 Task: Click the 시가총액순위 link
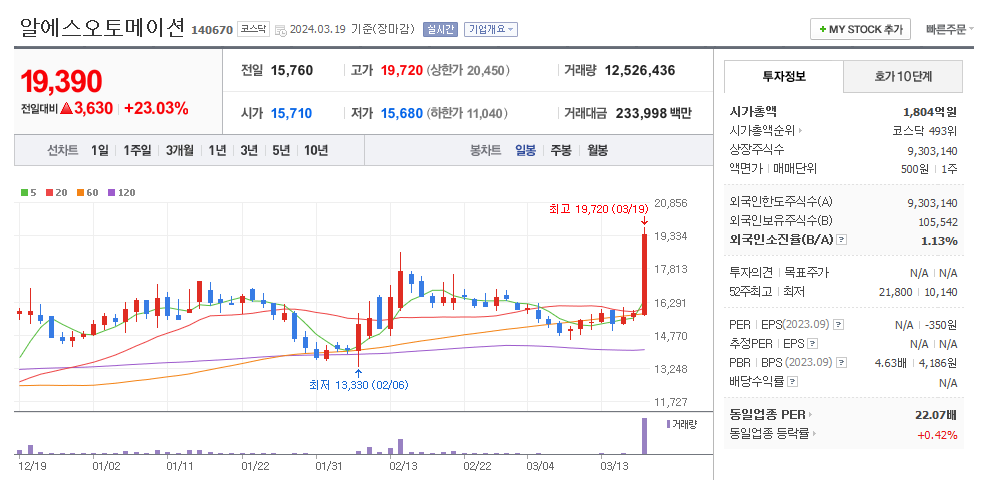coord(763,131)
